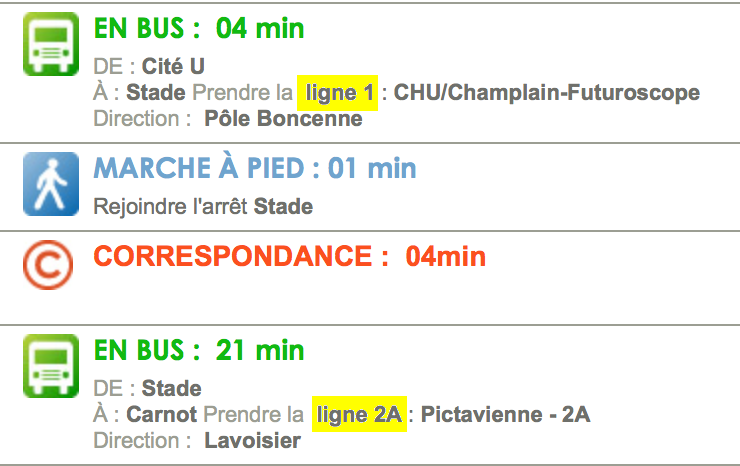Open the highlighted ligne 1 link

[x=337, y=93]
